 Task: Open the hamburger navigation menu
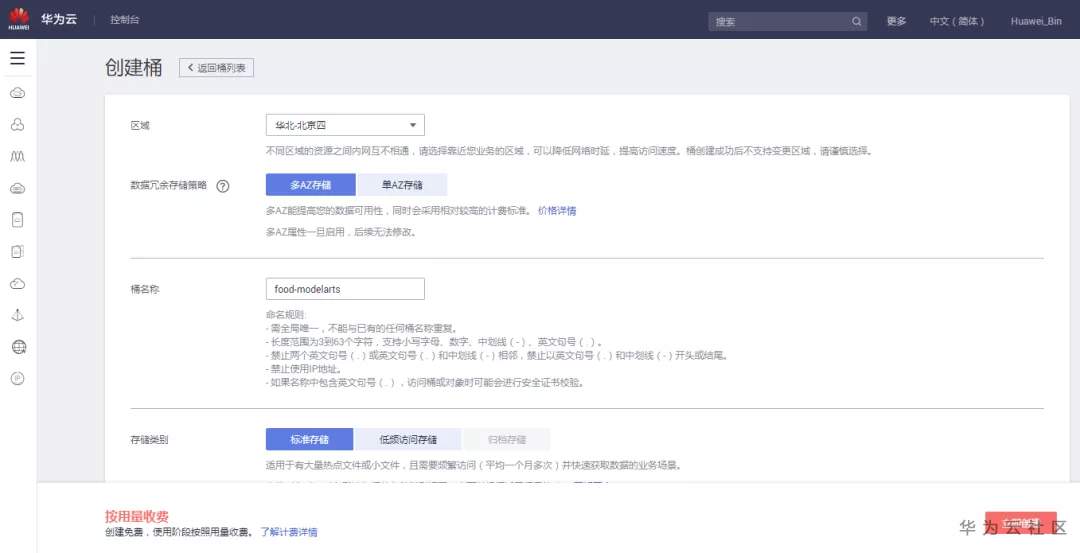[18, 58]
